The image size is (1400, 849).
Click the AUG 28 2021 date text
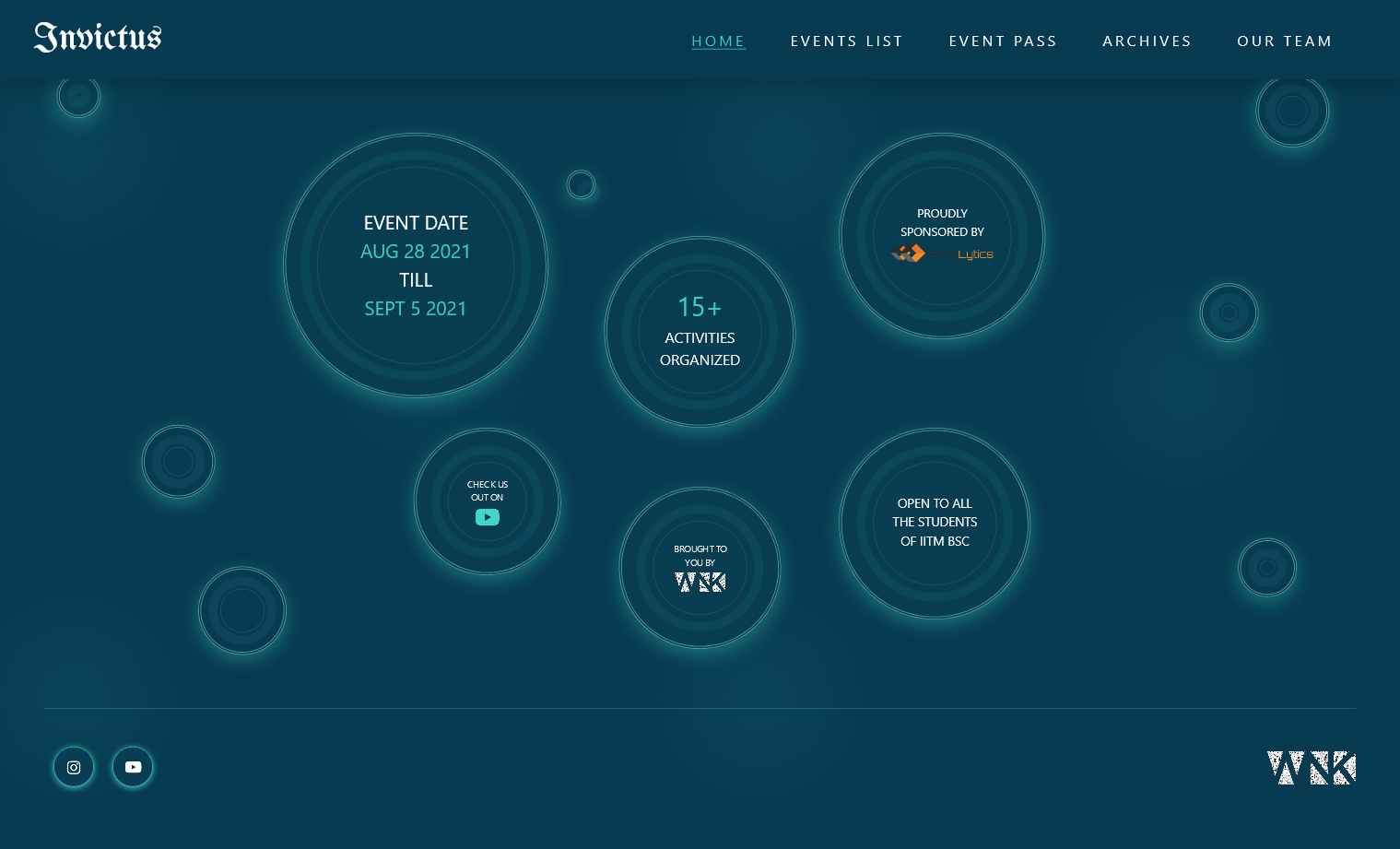(x=416, y=252)
